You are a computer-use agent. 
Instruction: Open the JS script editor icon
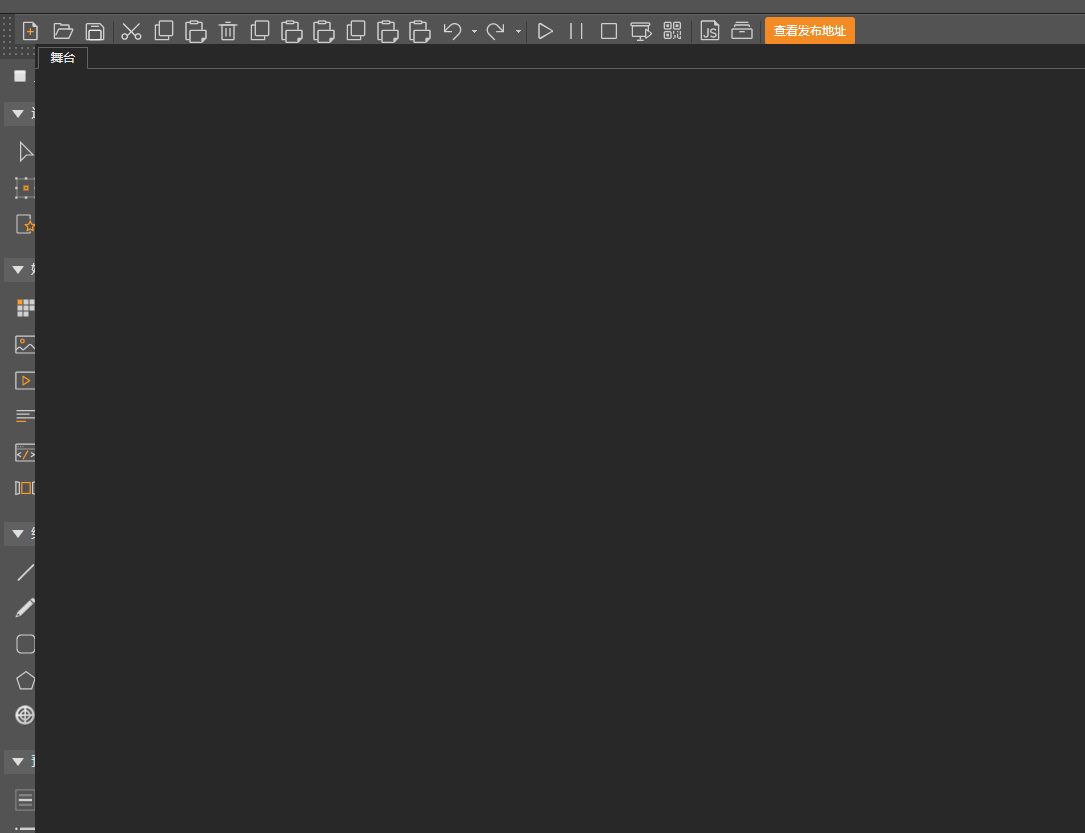click(710, 31)
